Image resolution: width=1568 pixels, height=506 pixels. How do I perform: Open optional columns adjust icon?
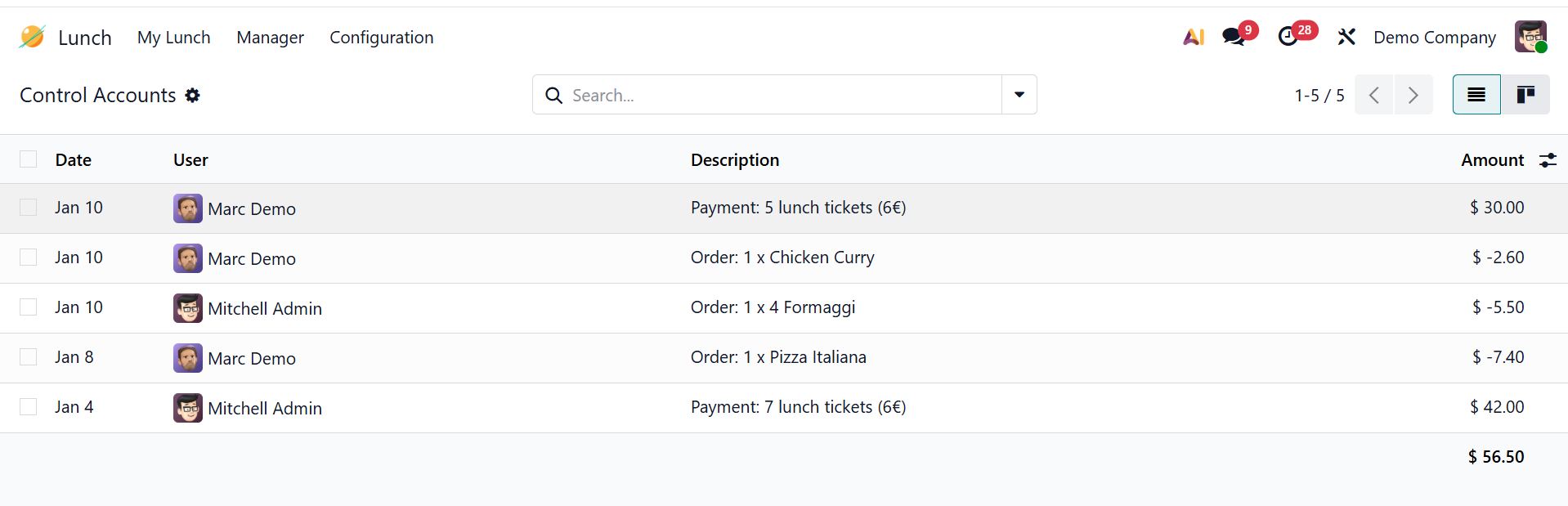tap(1548, 160)
